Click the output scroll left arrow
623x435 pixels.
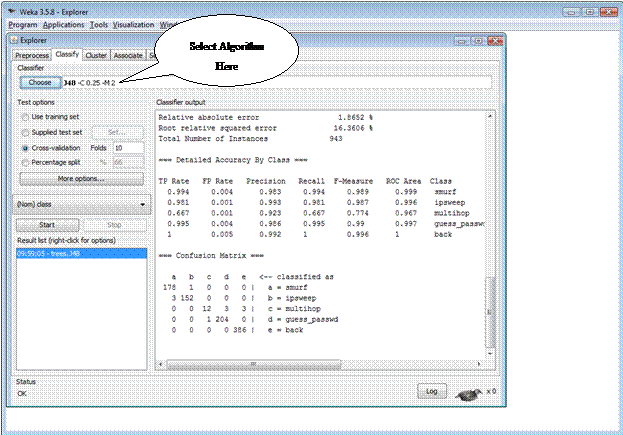pos(161,364)
